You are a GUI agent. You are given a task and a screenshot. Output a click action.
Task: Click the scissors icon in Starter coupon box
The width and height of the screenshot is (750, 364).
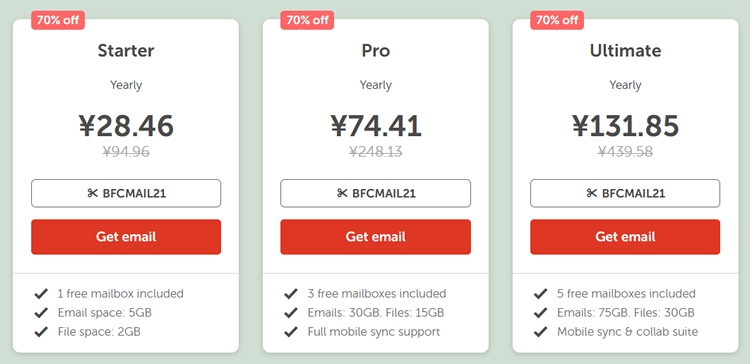click(92, 193)
